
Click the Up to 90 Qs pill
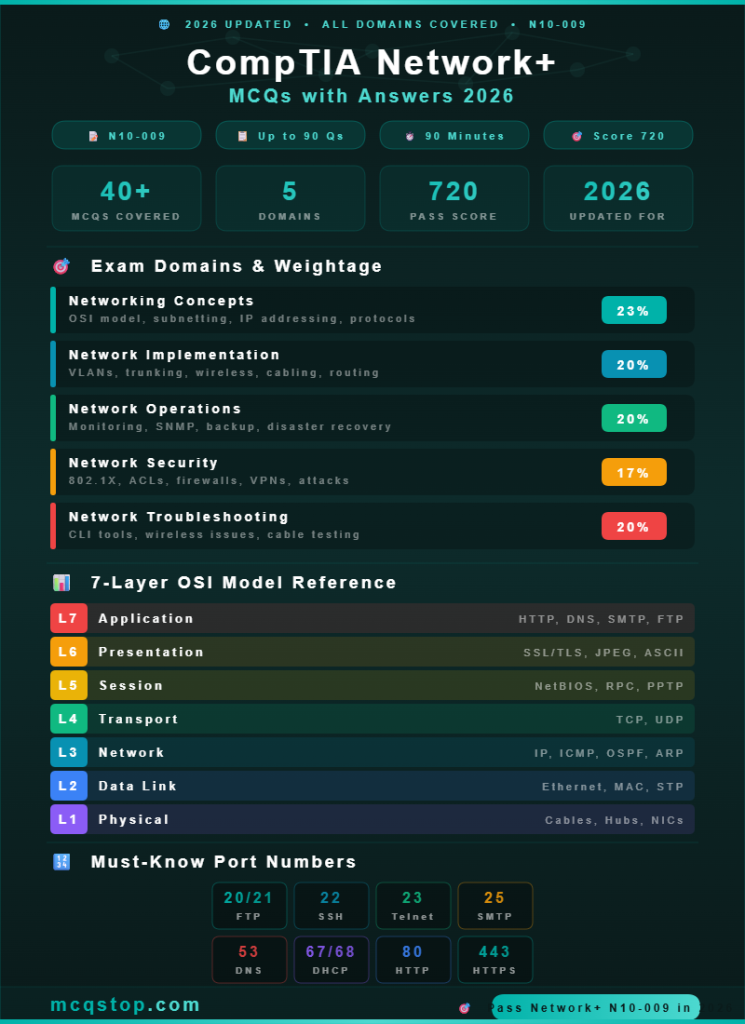point(291,135)
